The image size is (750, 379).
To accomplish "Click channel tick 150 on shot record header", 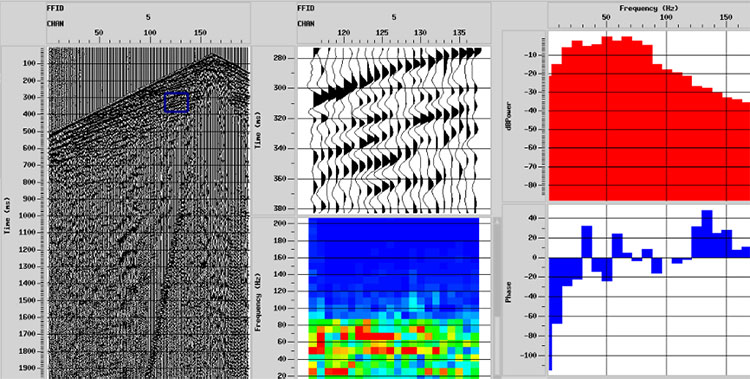I will 200,33.
